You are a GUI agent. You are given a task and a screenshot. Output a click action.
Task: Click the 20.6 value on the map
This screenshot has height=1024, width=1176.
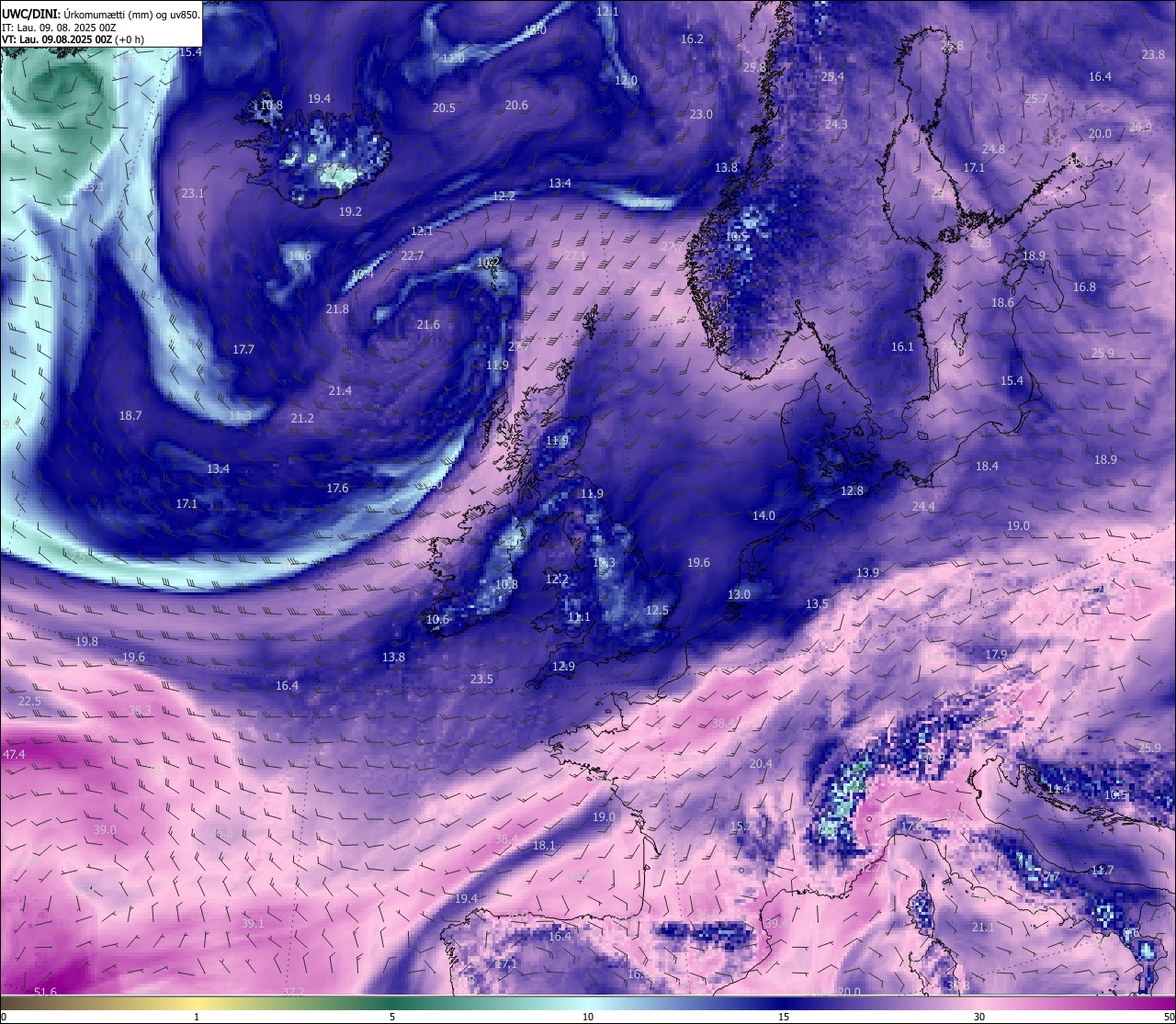pos(516,106)
